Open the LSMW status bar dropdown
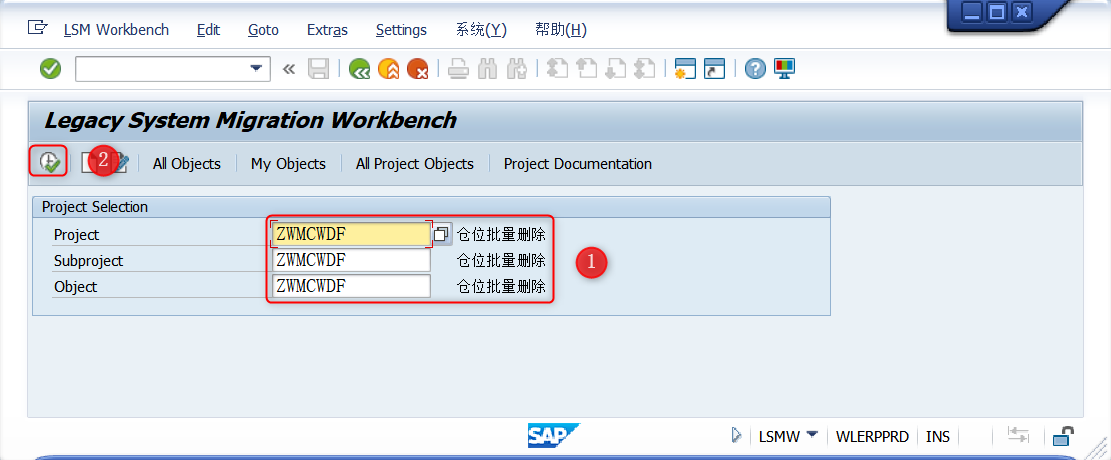Screen dimensions: 1111x460 [x=812, y=434]
